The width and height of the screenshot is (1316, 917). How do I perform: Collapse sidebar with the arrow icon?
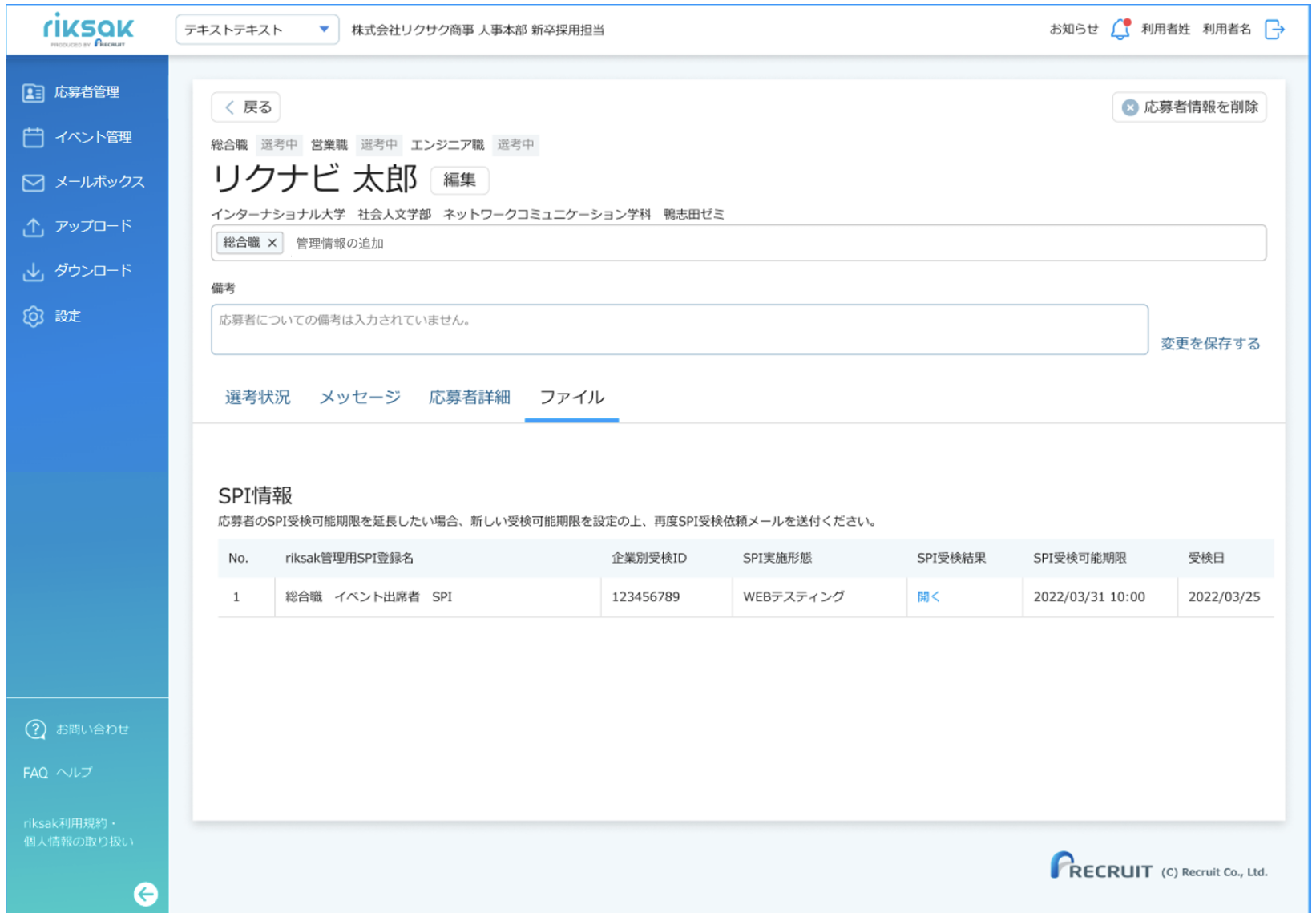pos(145,894)
